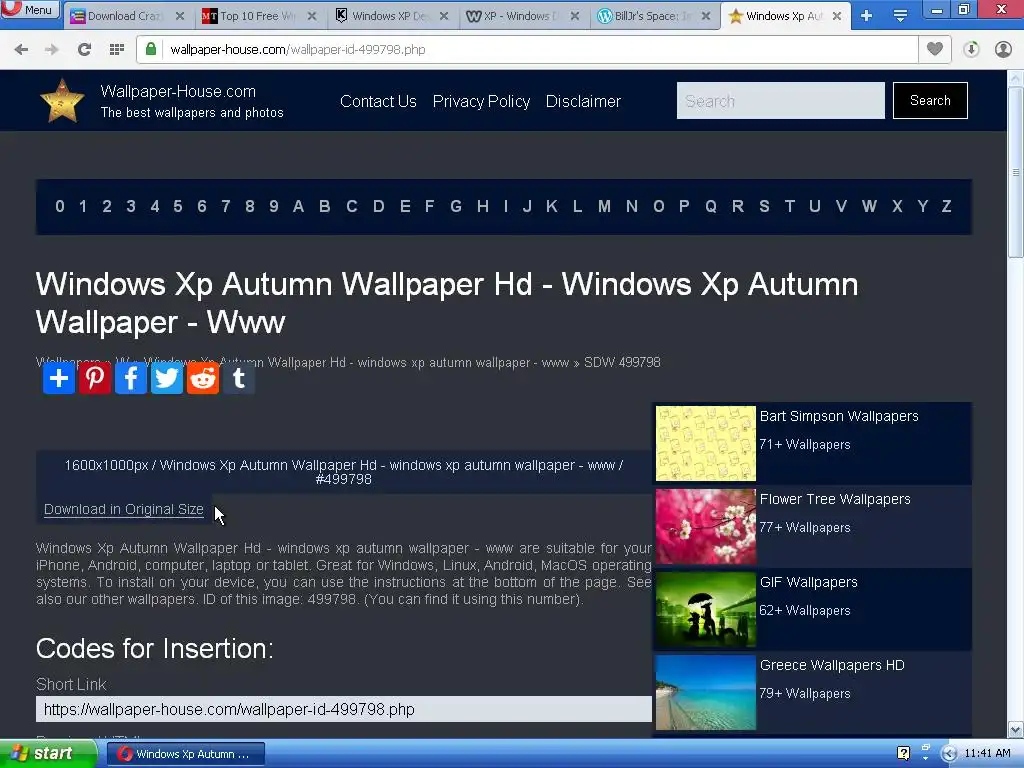Close the BillJr's Space tab
Image resolution: width=1024 pixels, height=768 pixels.
[x=706, y=16]
